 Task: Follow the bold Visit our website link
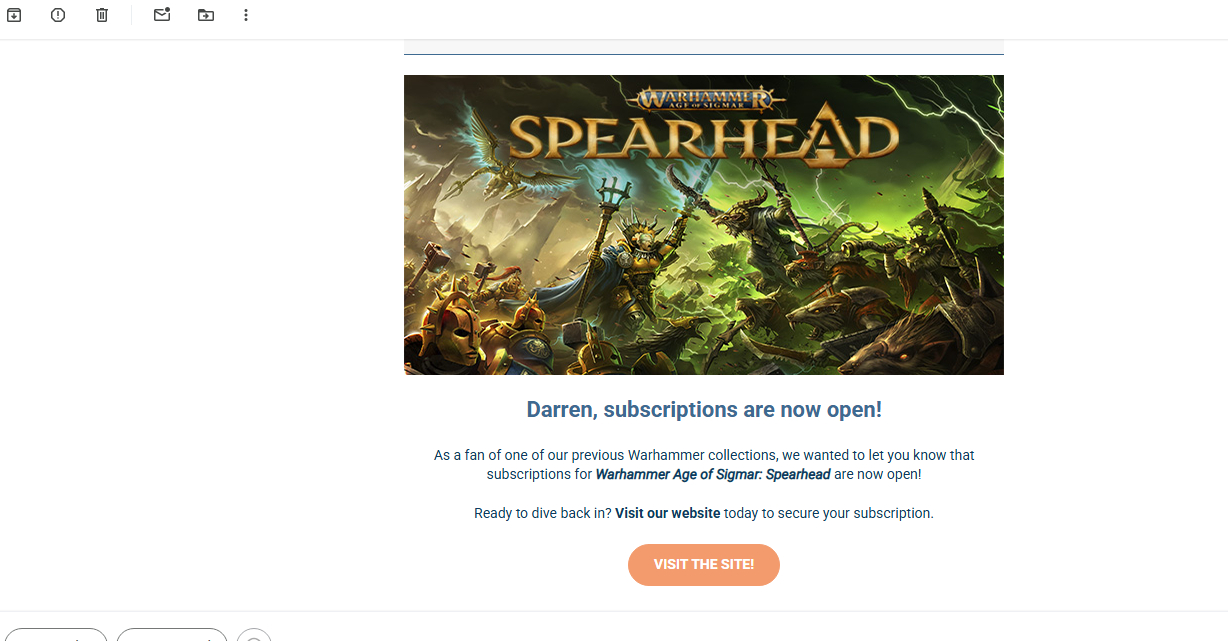tap(667, 513)
